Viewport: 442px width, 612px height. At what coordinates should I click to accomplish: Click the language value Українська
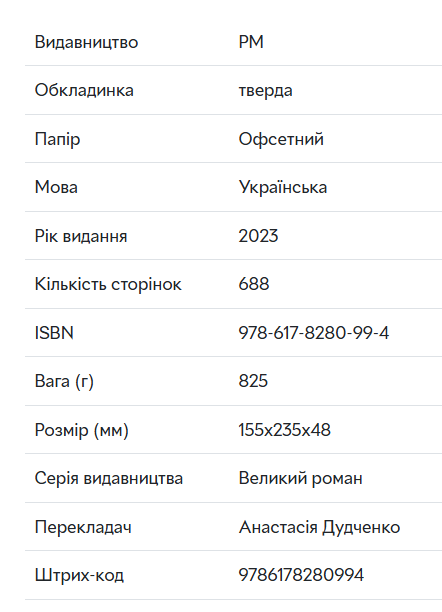(283, 187)
